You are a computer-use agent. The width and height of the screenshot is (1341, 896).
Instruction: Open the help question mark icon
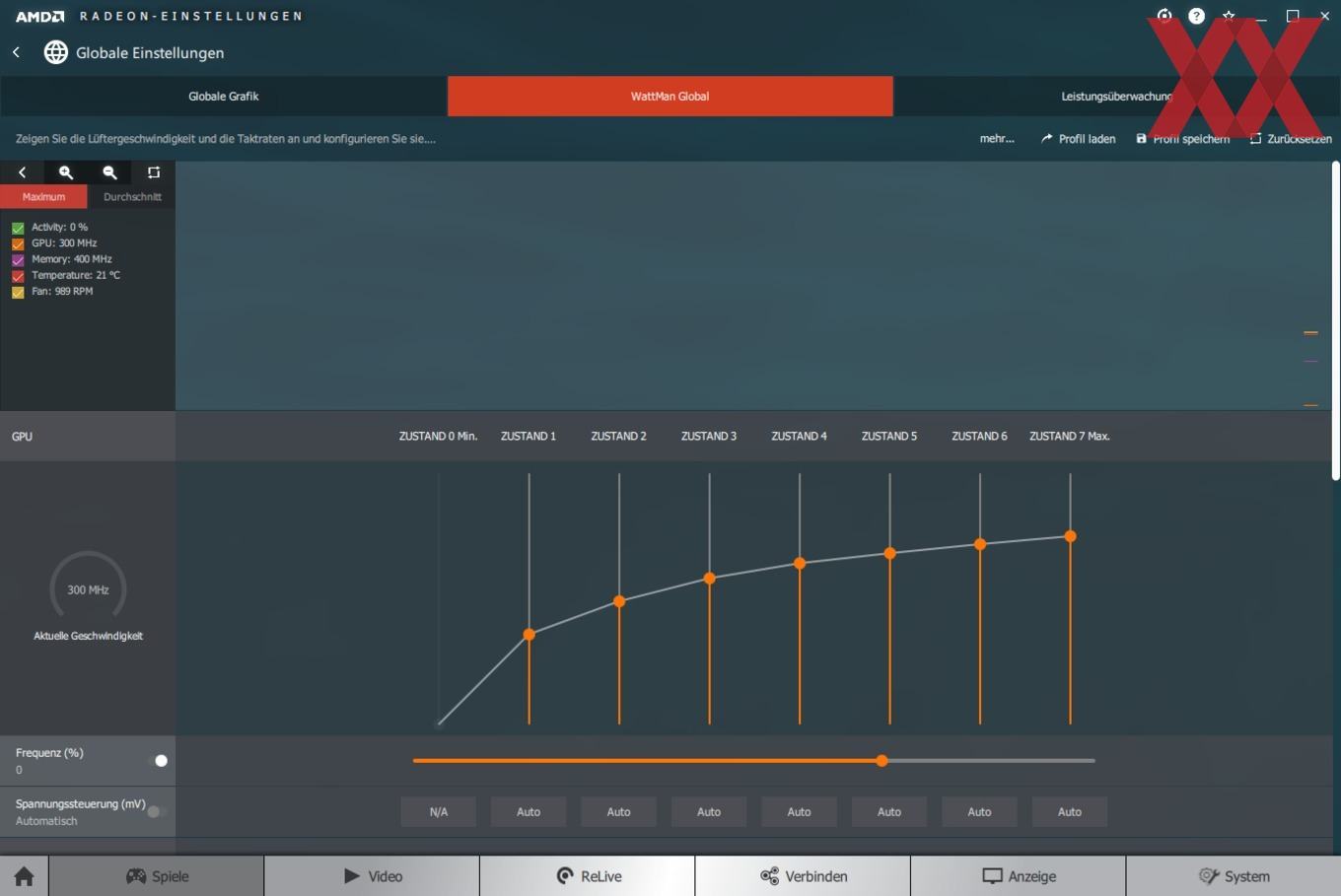coord(1196,16)
